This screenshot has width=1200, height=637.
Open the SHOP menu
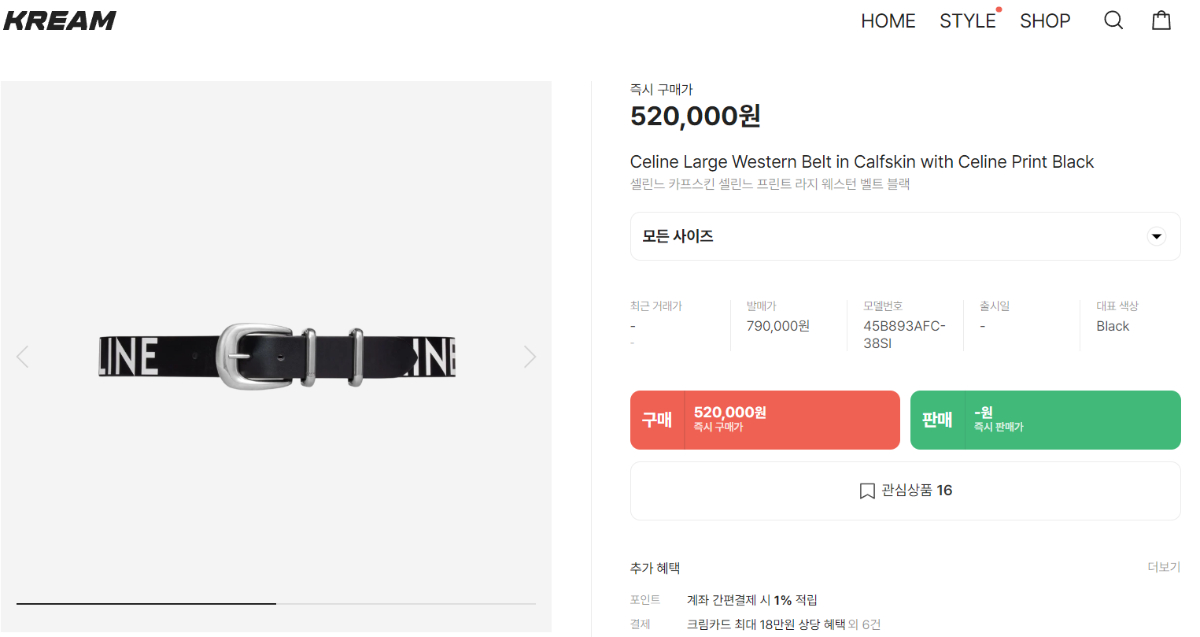[1045, 21]
